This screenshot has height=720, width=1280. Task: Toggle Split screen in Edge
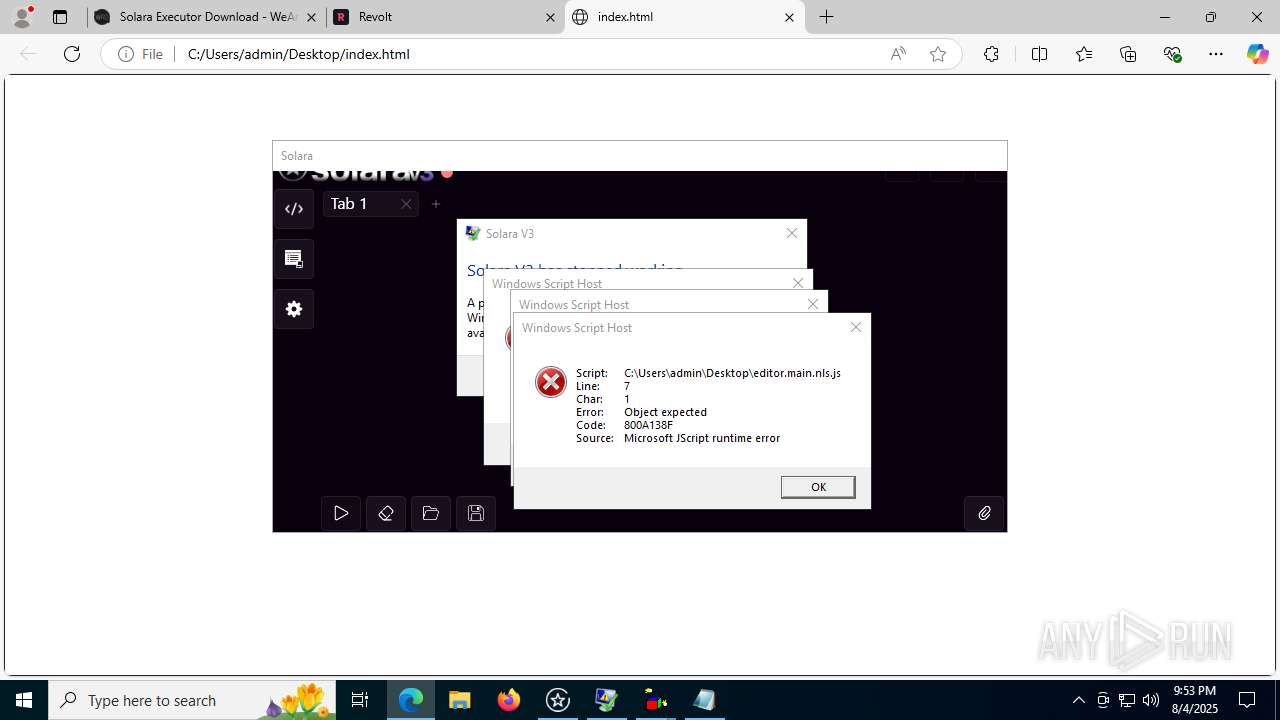[x=1039, y=54]
